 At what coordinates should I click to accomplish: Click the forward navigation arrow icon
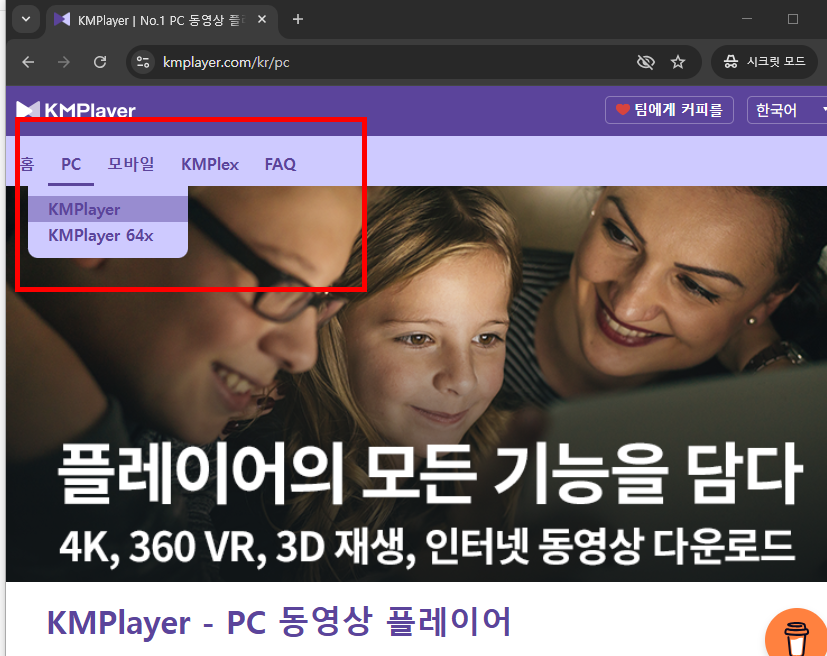(x=62, y=61)
